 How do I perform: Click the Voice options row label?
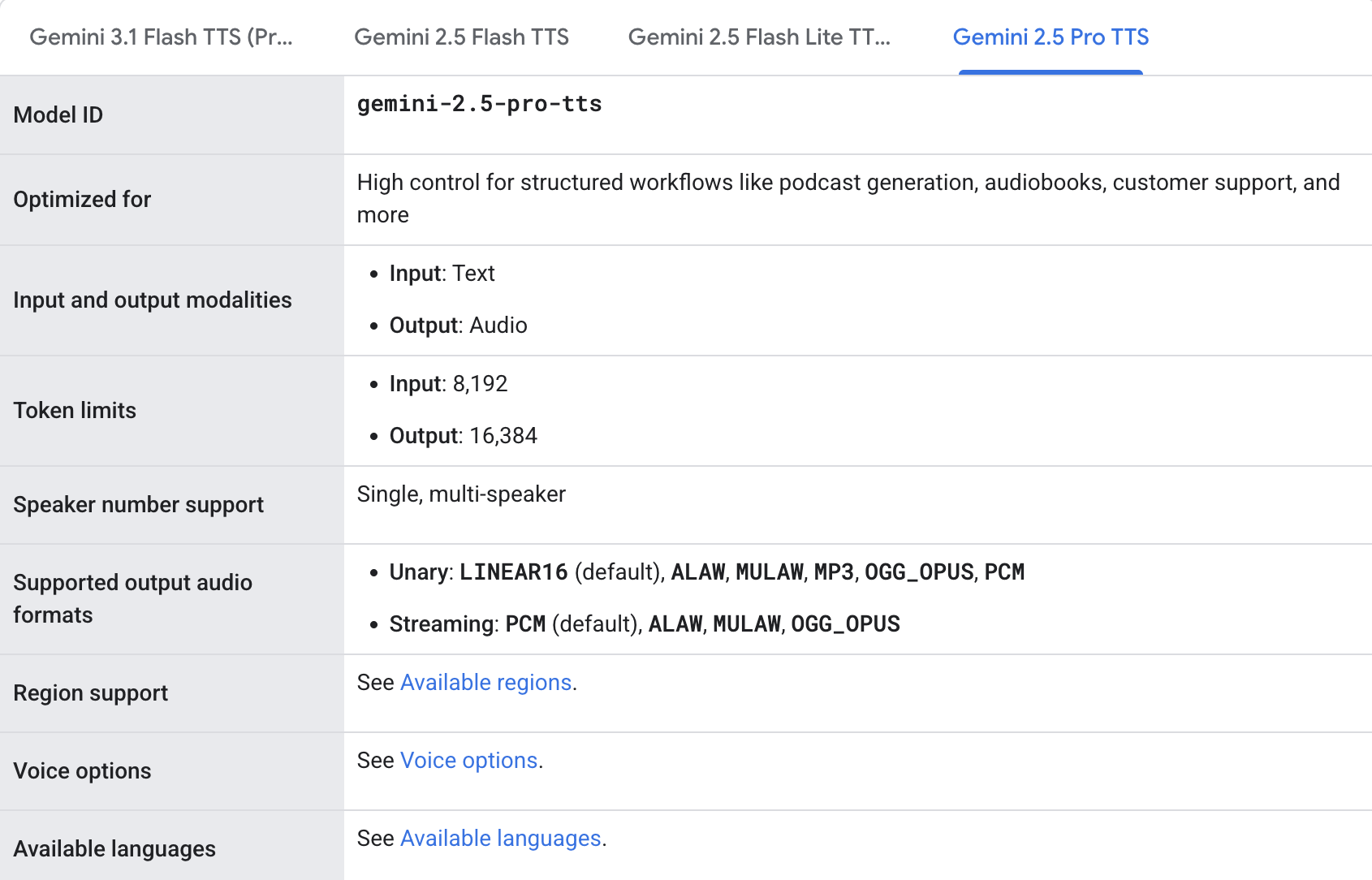[x=83, y=771]
